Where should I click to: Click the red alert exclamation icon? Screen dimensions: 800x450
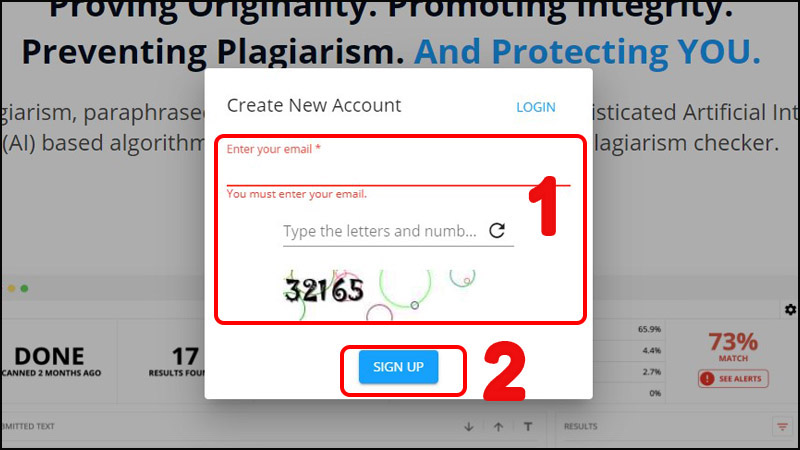coord(707,379)
